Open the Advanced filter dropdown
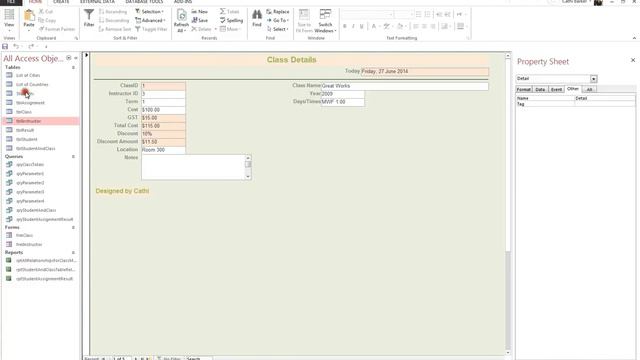This screenshot has height=360, width=640. tap(150, 20)
